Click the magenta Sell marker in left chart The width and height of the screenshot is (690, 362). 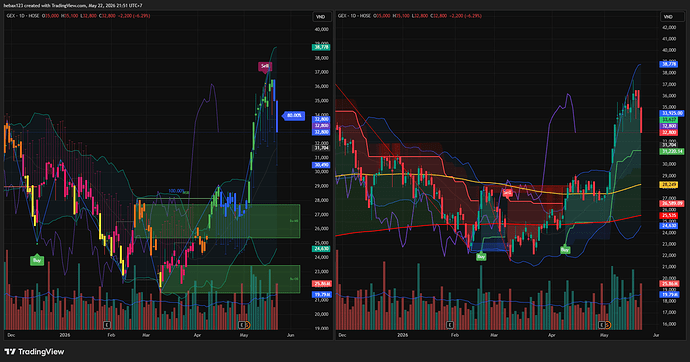click(264, 66)
